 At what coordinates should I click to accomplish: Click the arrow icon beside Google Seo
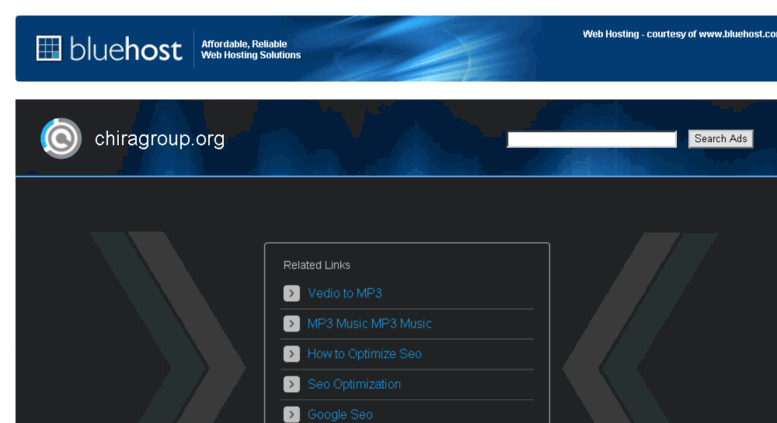(291, 414)
